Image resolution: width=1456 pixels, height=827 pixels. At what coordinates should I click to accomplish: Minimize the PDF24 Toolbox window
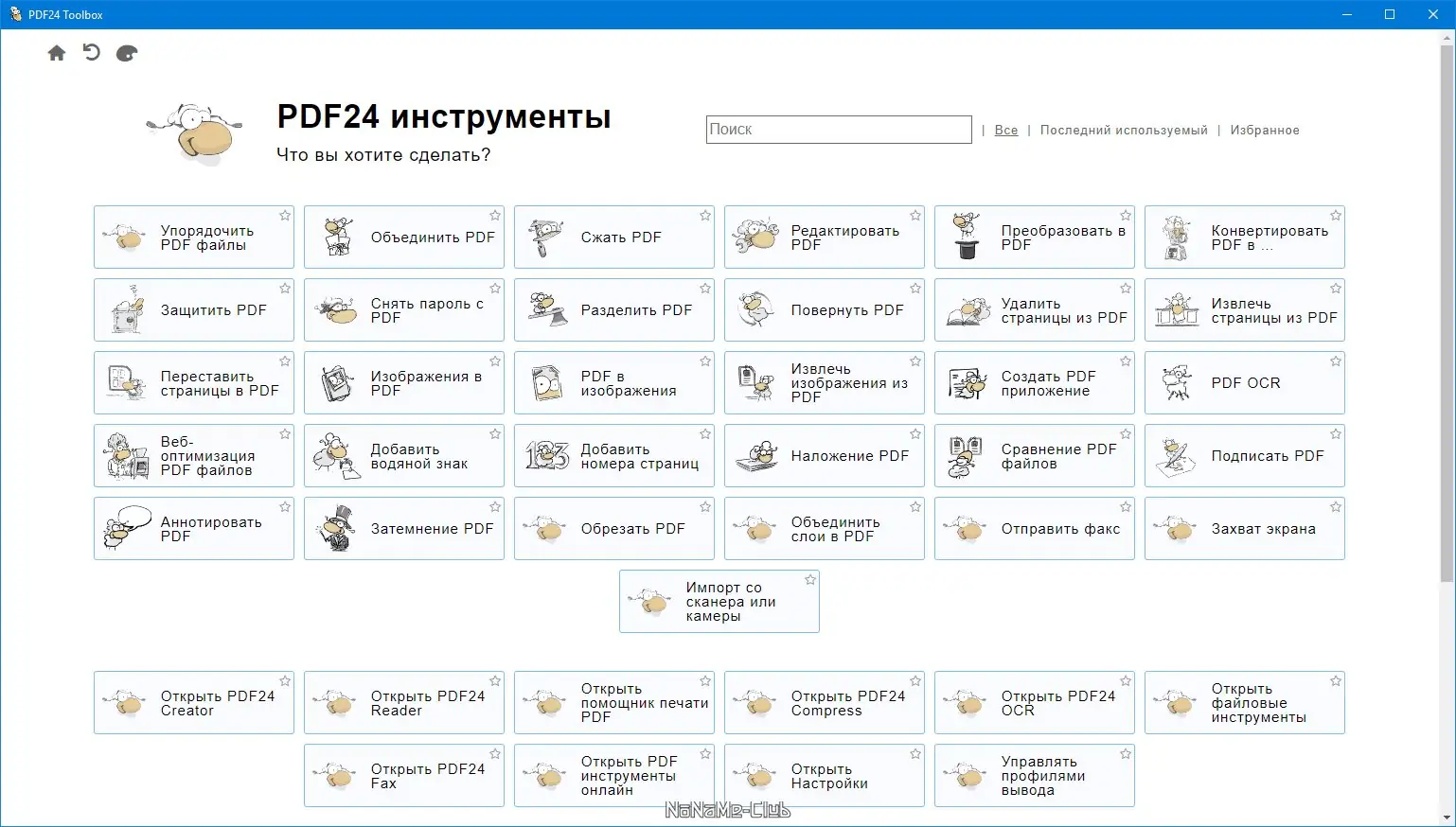click(x=1347, y=14)
